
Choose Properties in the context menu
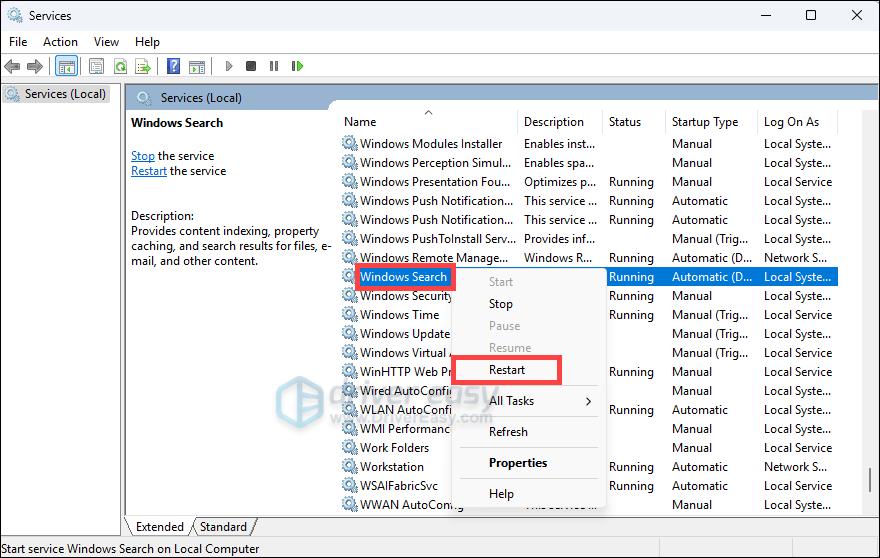point(528,463)
